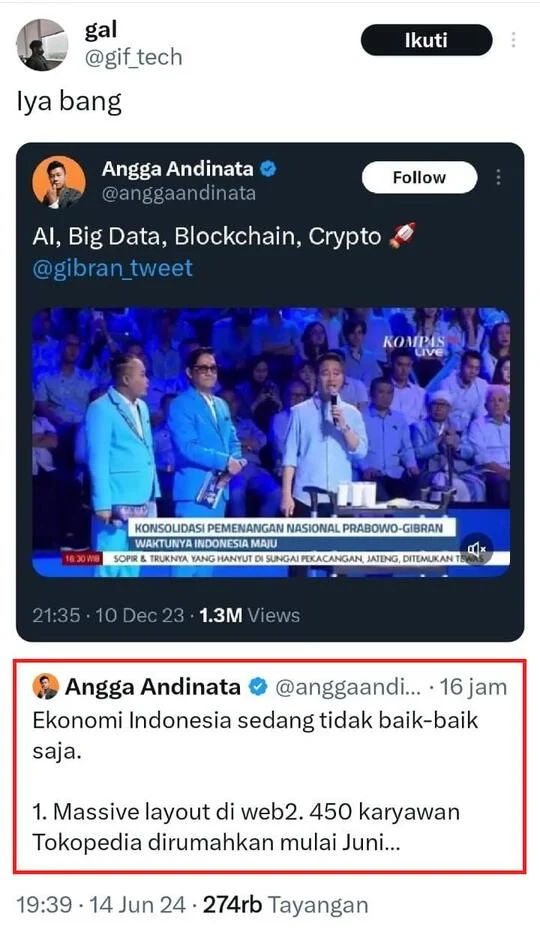540x932 pixels.
Task: Open the 274rb Tayangan view count
Action: [285, 905]
